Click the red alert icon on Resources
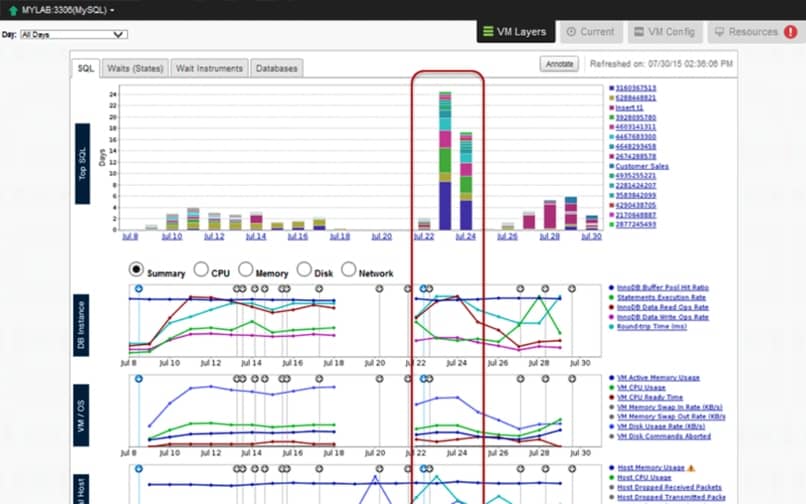The image size is (806, 504). tap(788, 32)
